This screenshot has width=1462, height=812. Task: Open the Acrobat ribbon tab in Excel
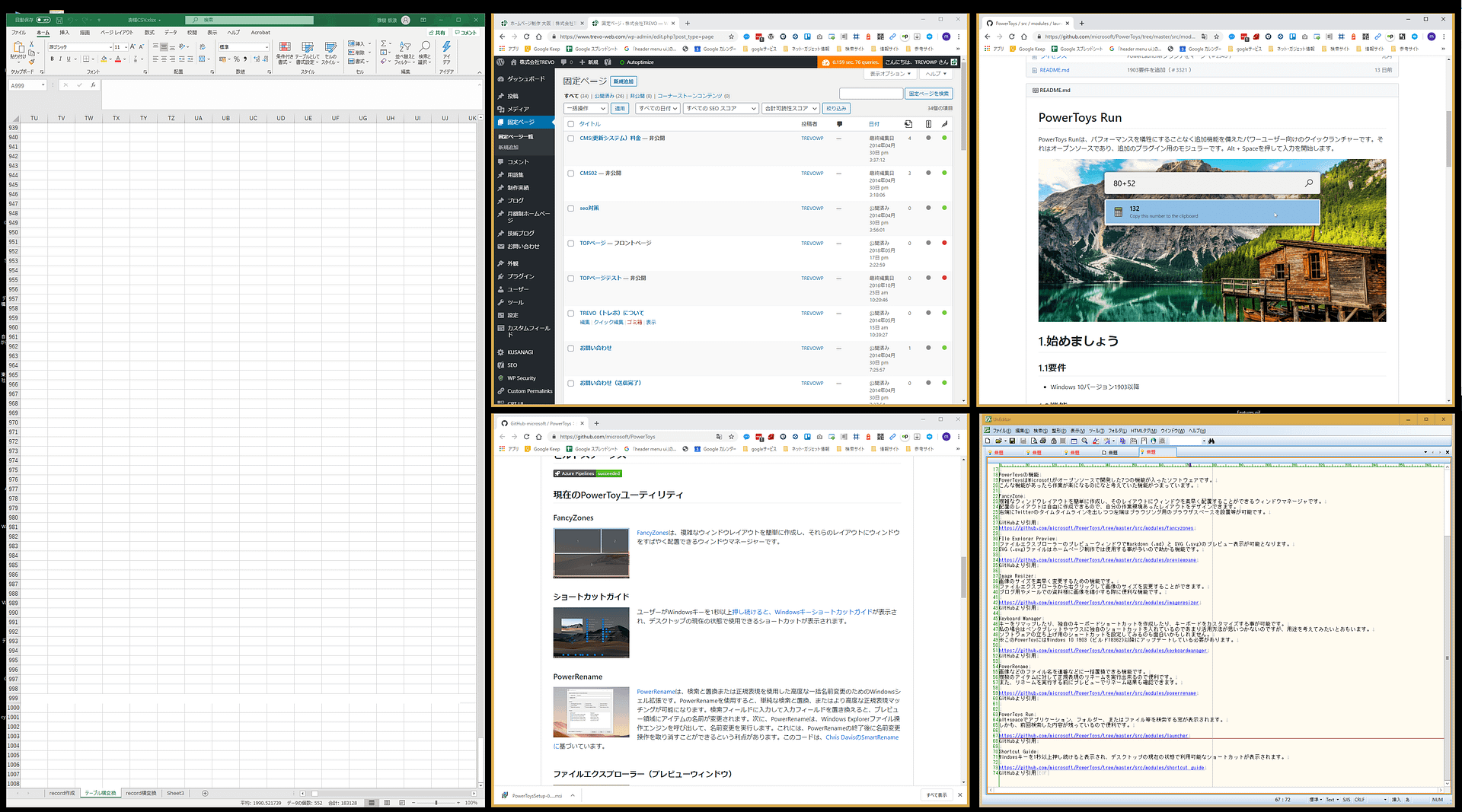[260, 33]
